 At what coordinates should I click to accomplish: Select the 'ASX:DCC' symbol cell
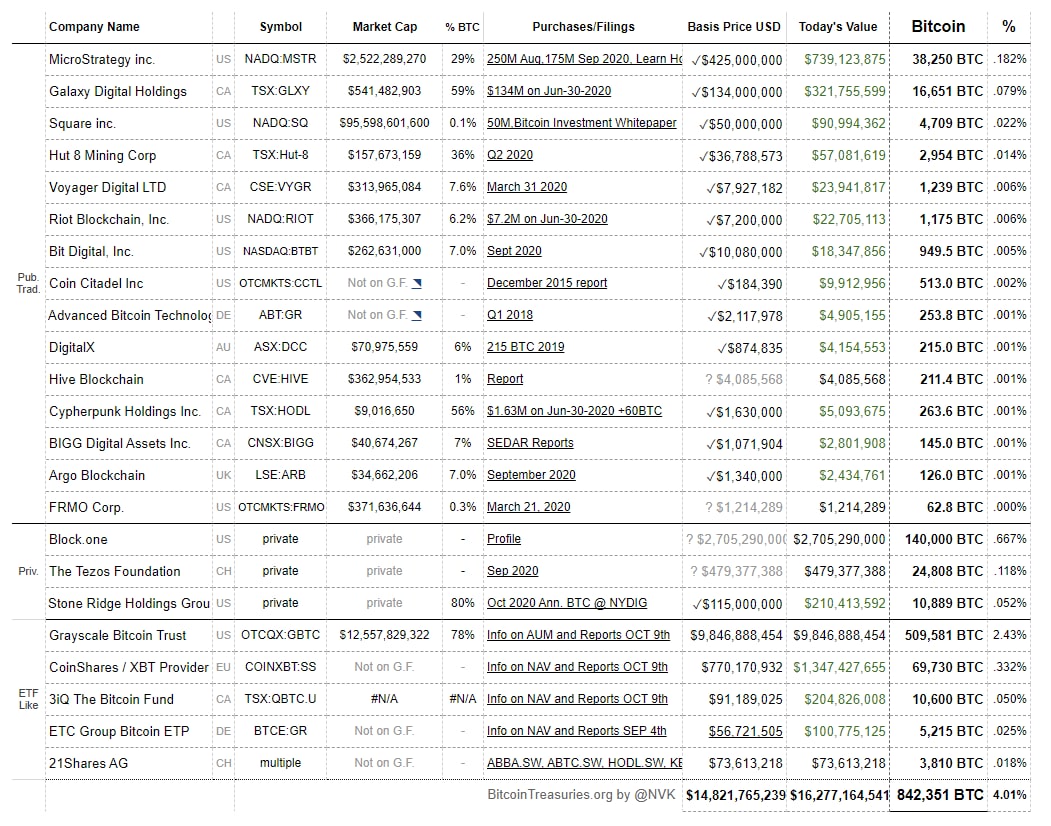point(280,347)
